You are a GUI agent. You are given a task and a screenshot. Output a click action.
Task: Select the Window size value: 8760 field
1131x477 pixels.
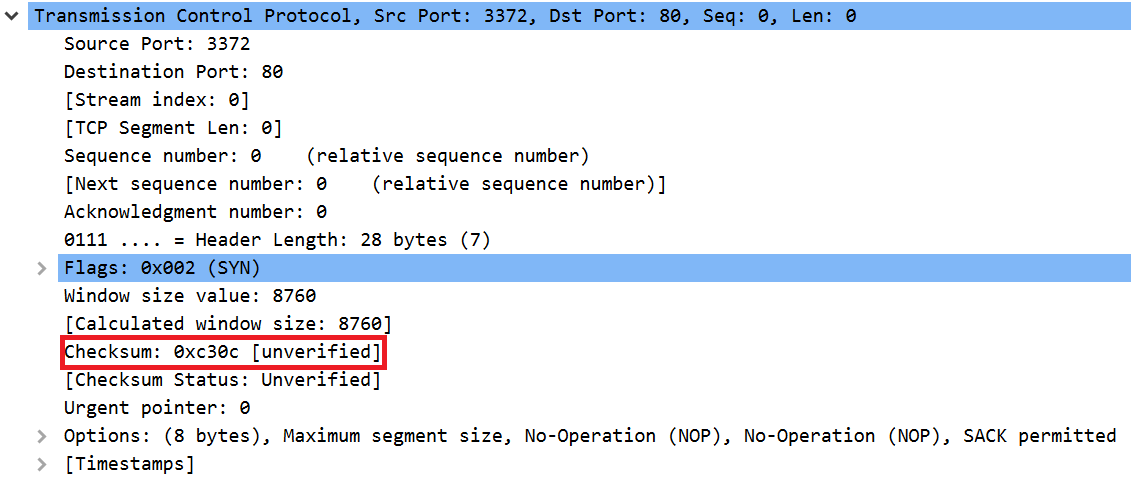190,296
